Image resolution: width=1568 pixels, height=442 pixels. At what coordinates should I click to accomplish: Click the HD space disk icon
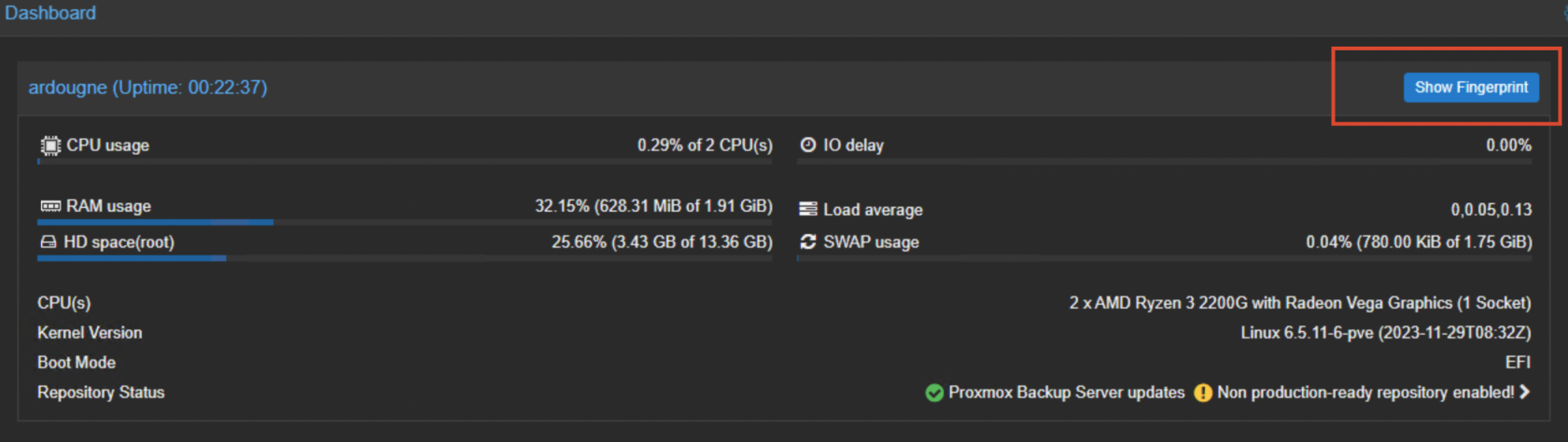tap(49, 242)
